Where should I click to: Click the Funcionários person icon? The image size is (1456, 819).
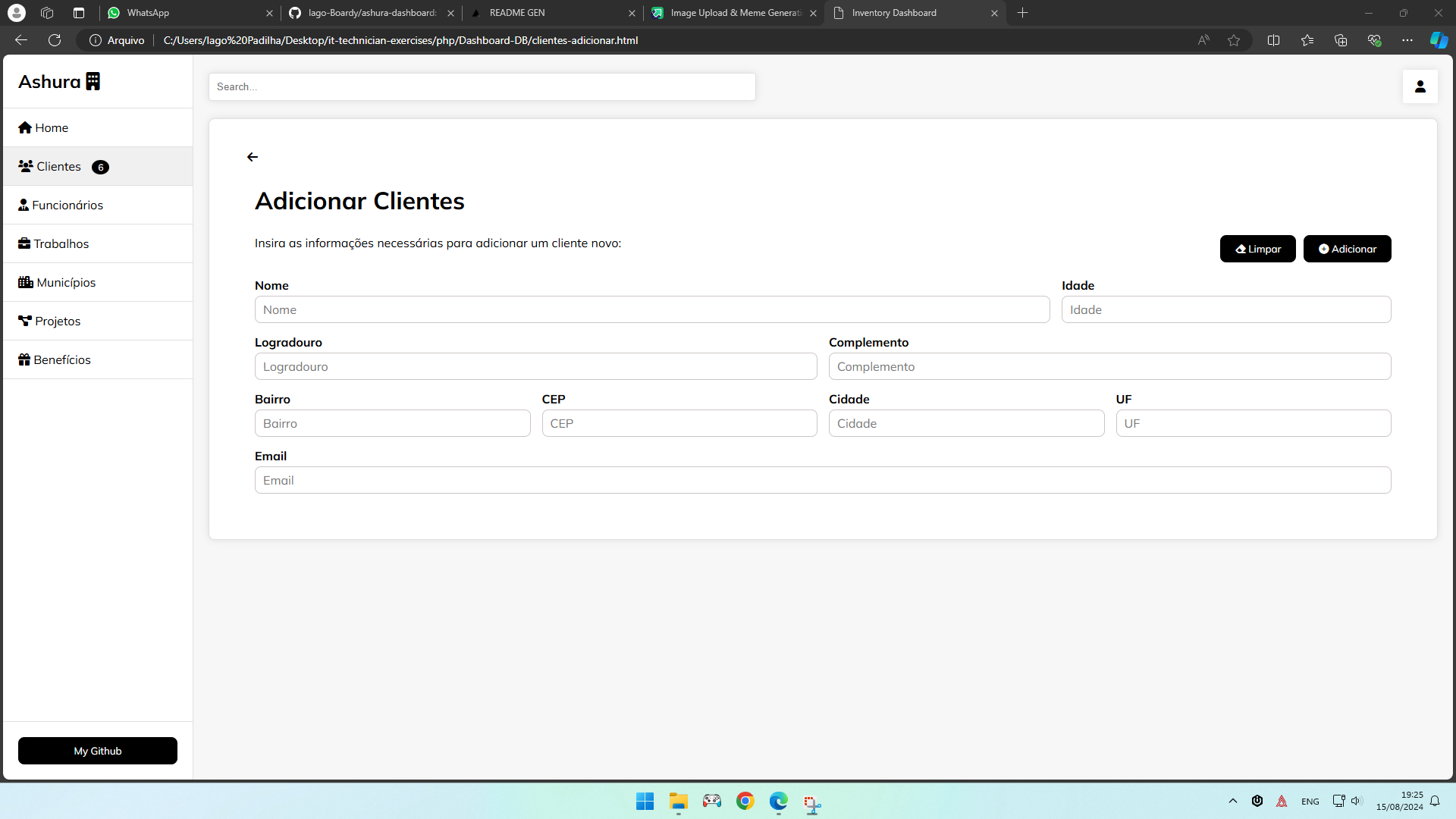pos(24,205)
